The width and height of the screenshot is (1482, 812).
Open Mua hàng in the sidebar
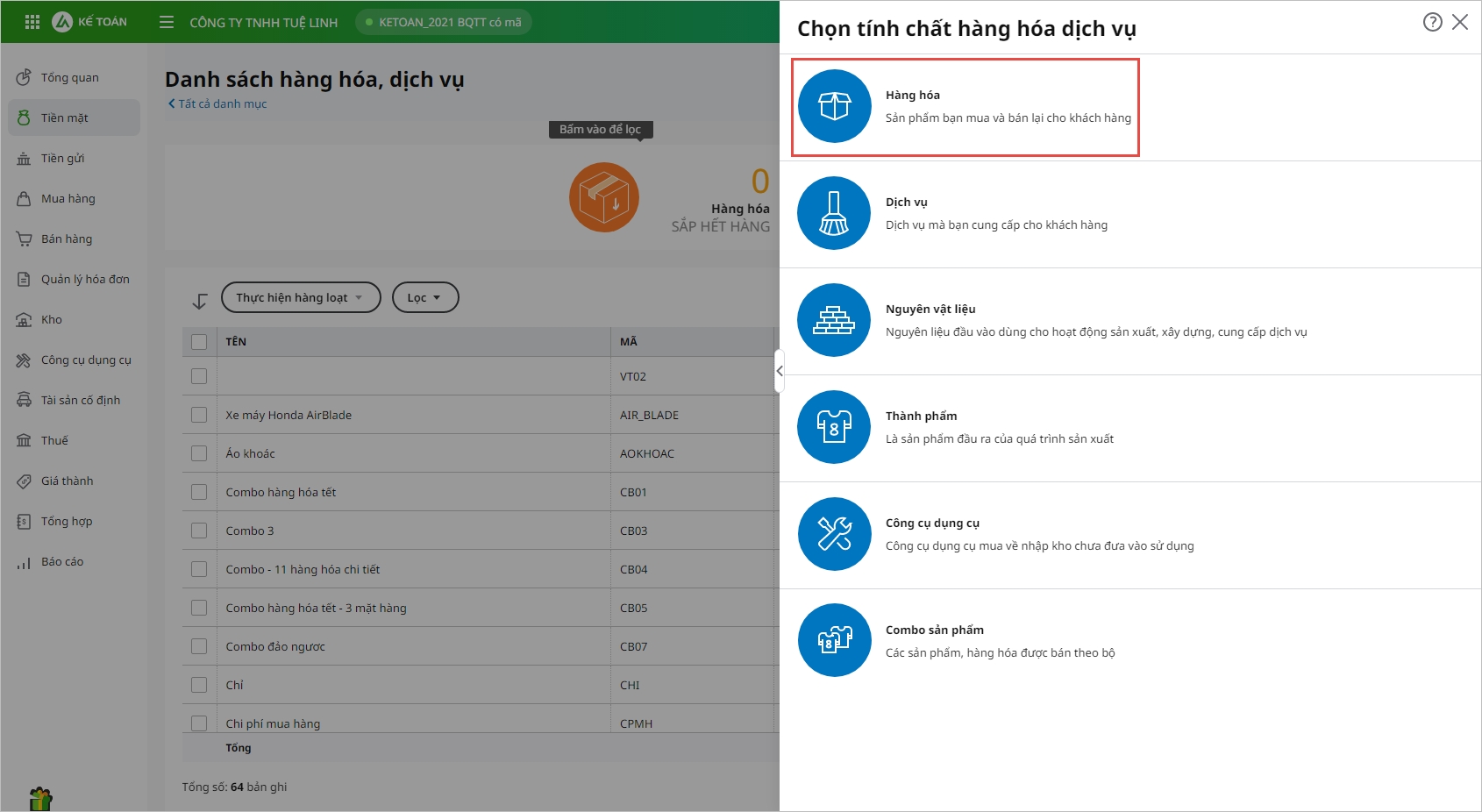pos(68,199)
